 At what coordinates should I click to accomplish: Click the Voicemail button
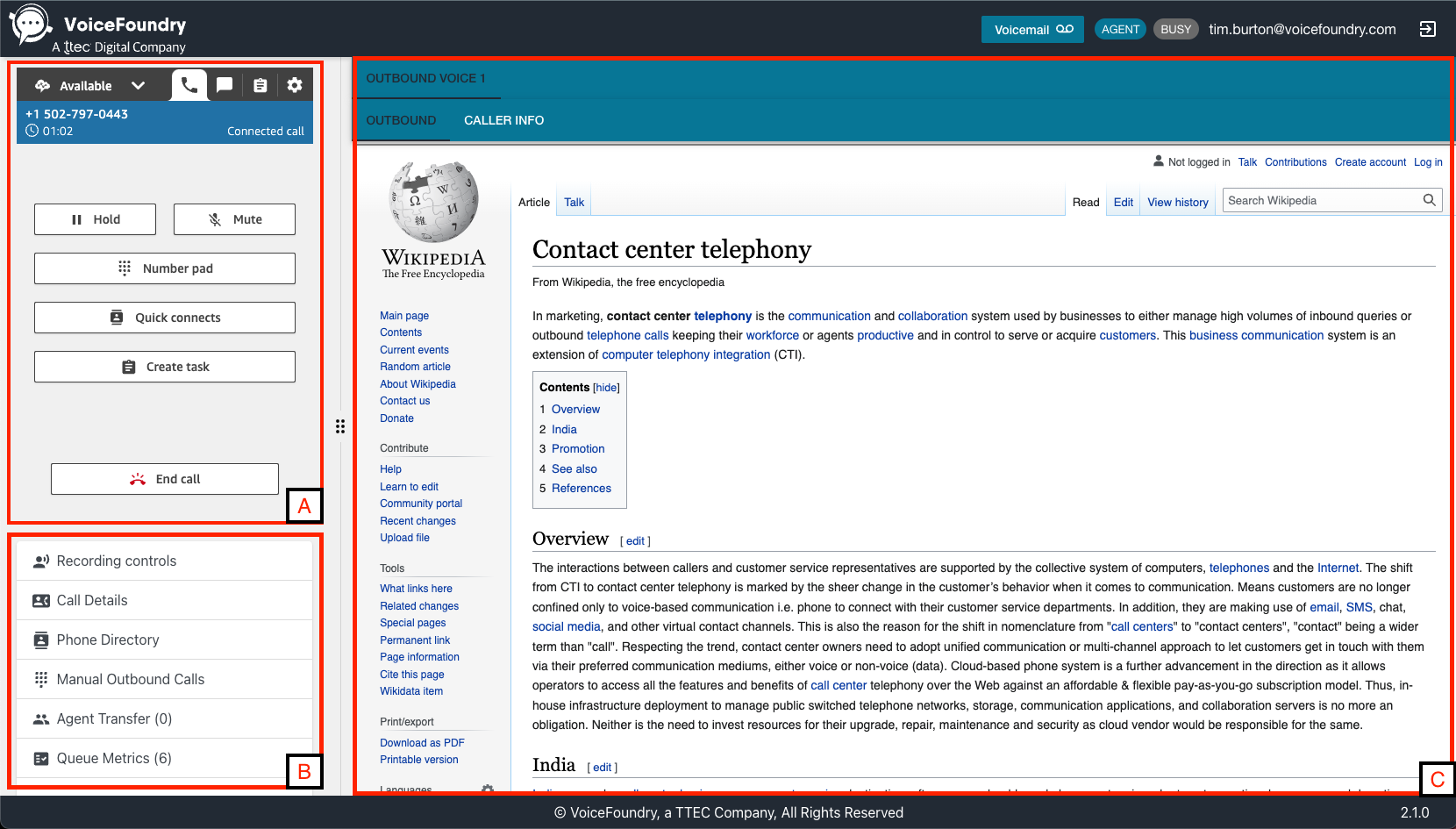[1032, 29]
